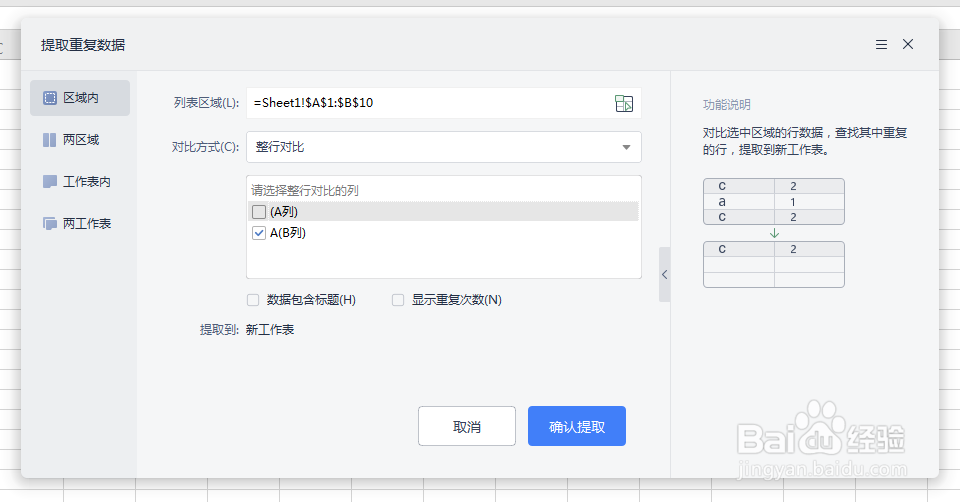Switch to 两区域 mode

click(x=80, y=140)
